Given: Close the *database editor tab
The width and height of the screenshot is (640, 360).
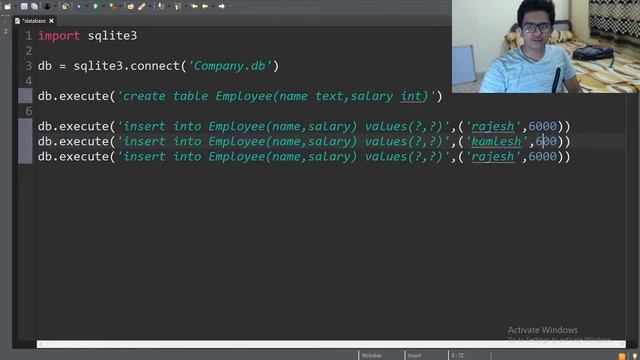Looking at the screenshot, I should [51, 21].
